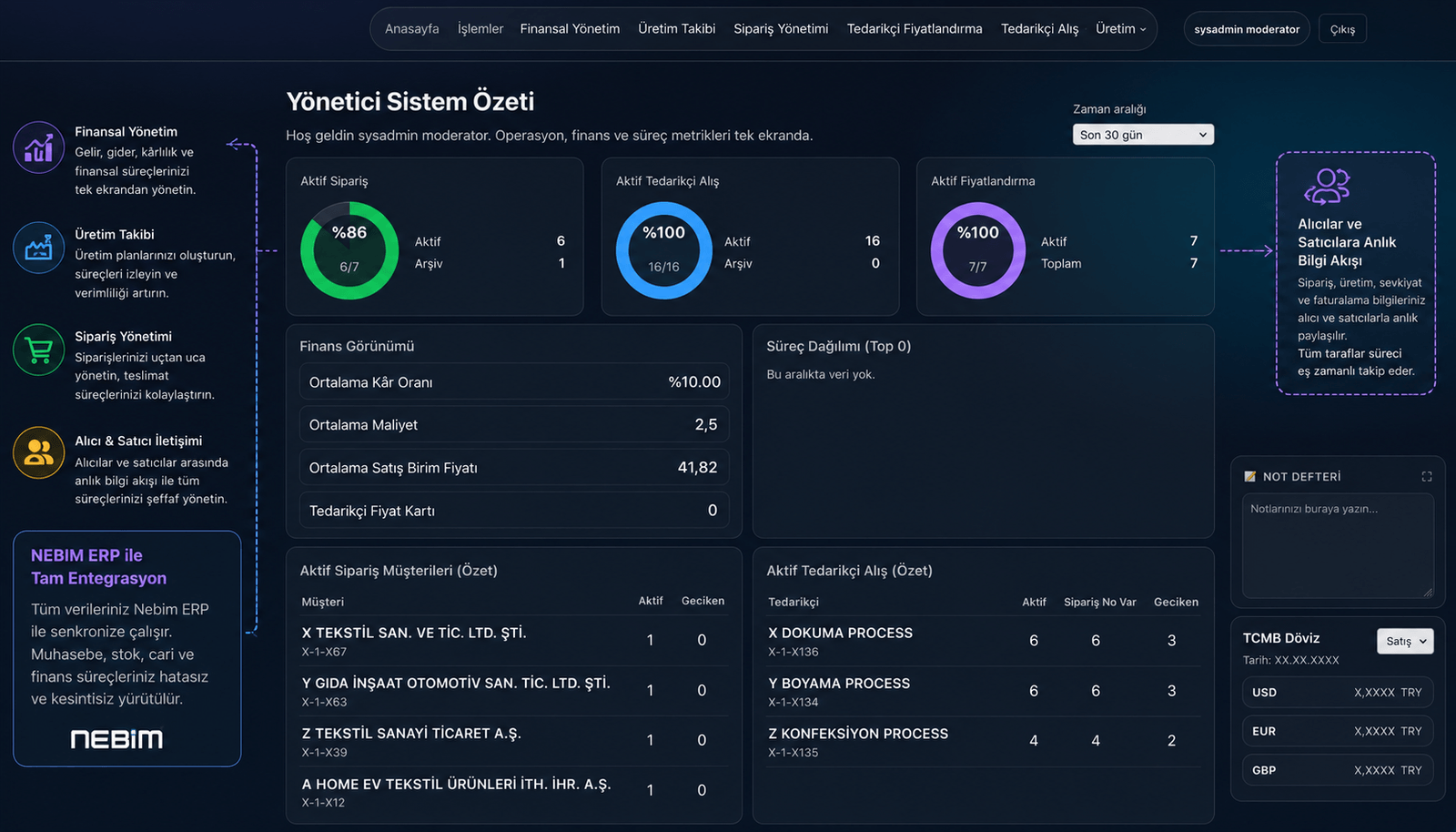This screenshot has height=832, width=1456.
Task: Click the sysadmin moderator user button
Action: (x=1247, y=29)
